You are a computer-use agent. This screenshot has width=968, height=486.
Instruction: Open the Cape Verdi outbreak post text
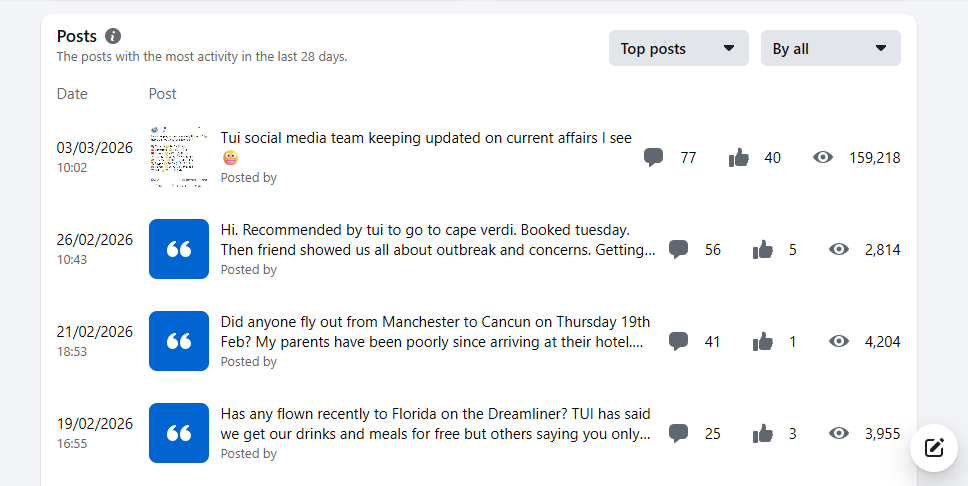pyautogui.click(x=438, y=240)
